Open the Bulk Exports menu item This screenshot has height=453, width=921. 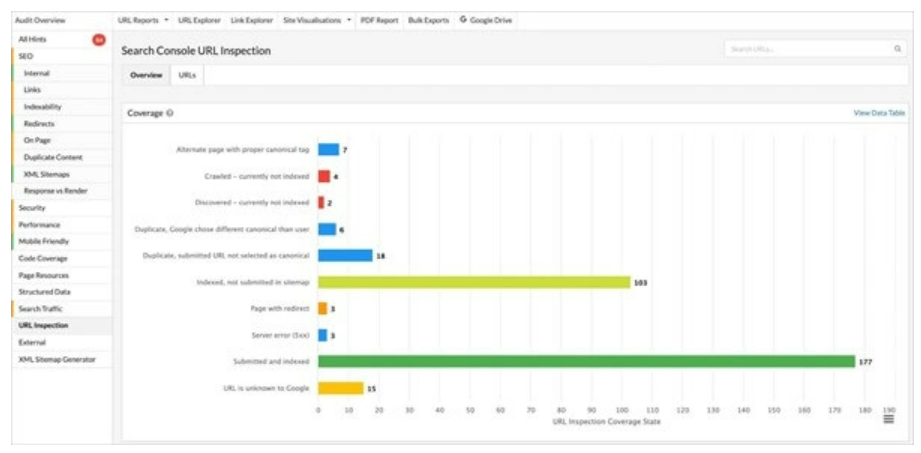[x=429, y=20]
